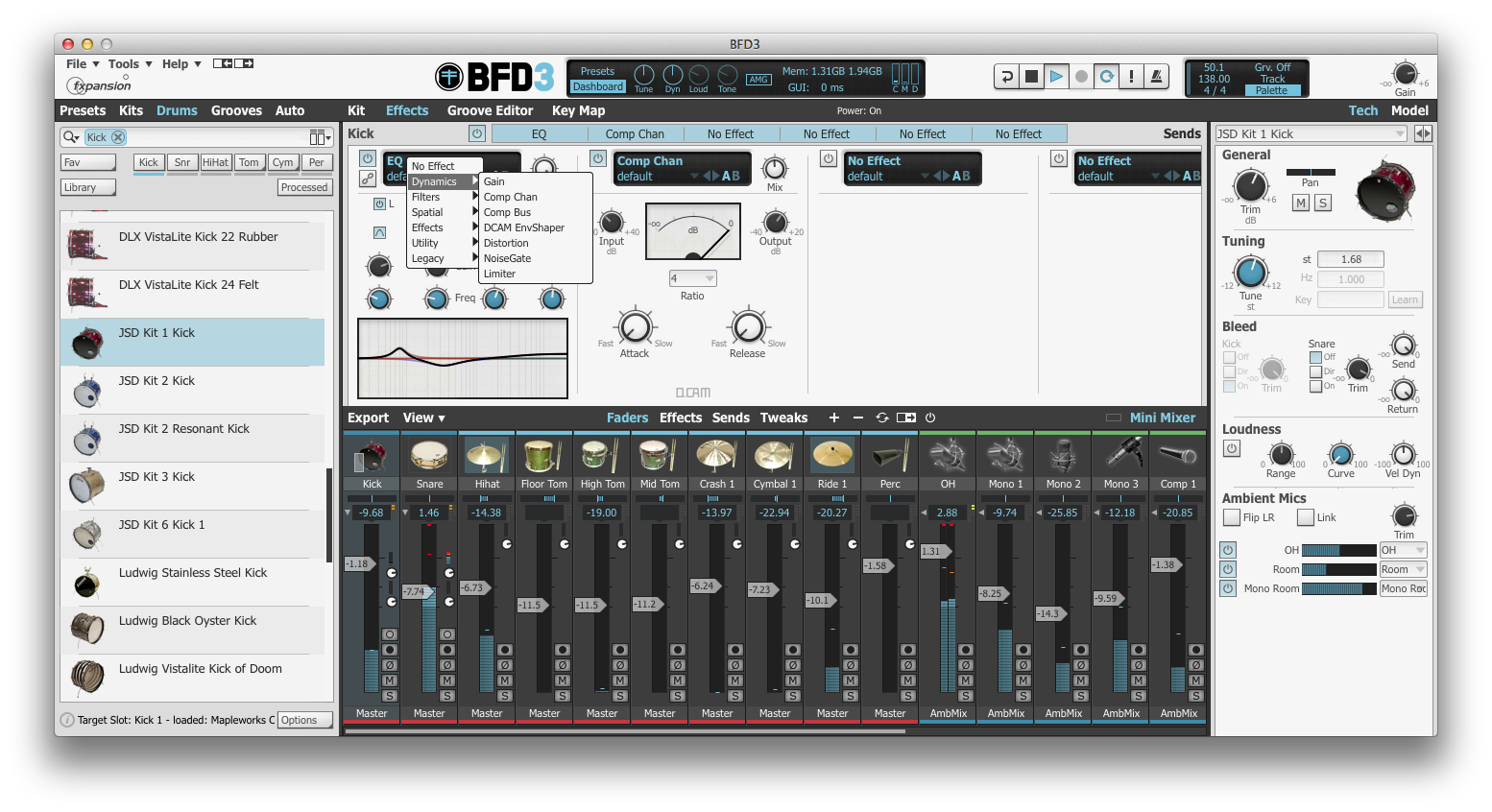This screenshot has width=1492, height=812.
Task: Open the JSD Kit 1 Kick slot dropdown
Action: [x=1311, y=133]
